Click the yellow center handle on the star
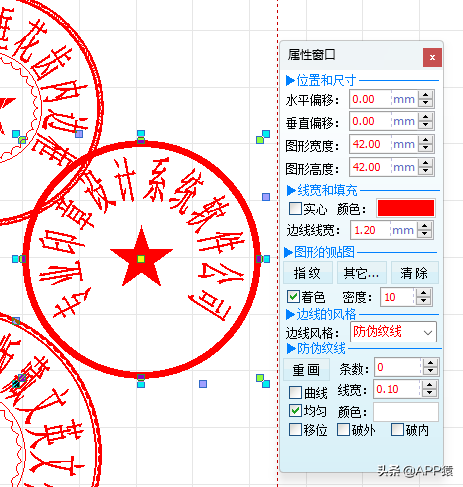Image resolution: width=463 pixels, height=487 pixels. tap(141, 259)
